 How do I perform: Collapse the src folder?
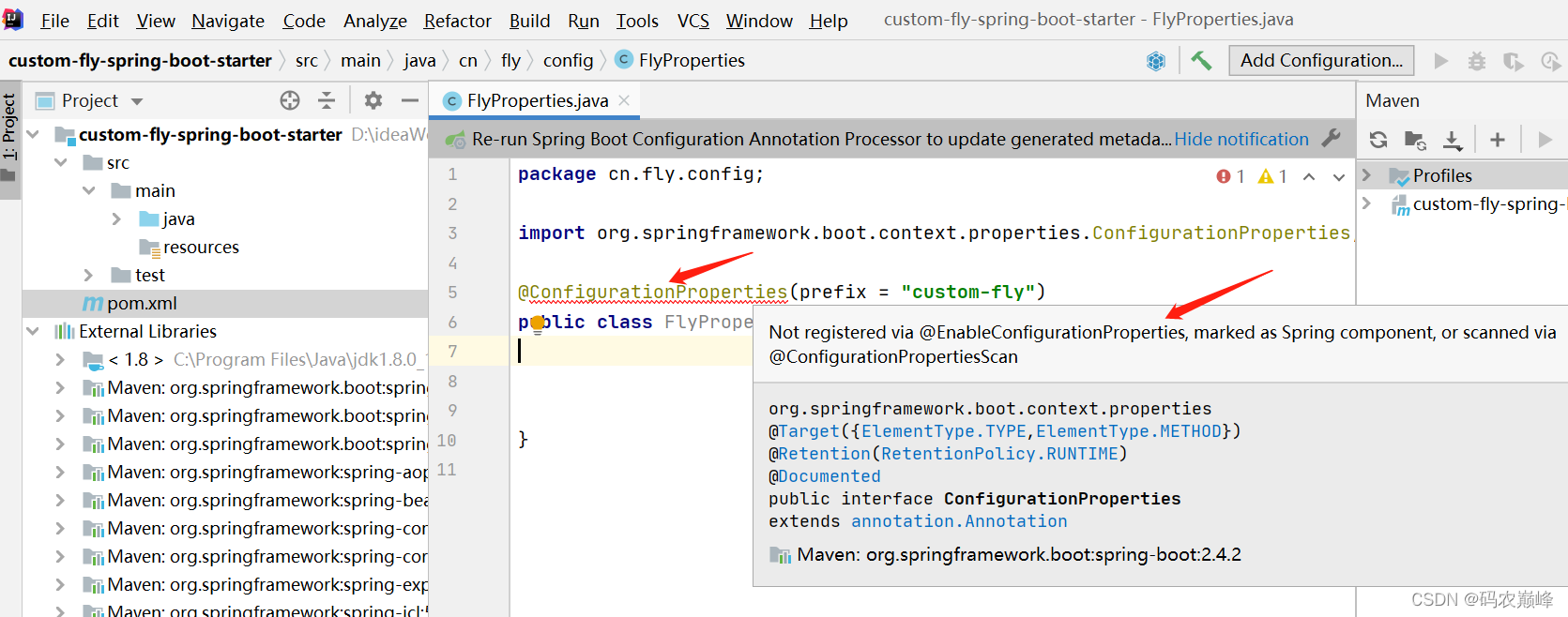pyautogui.click(x=61, y=162)
